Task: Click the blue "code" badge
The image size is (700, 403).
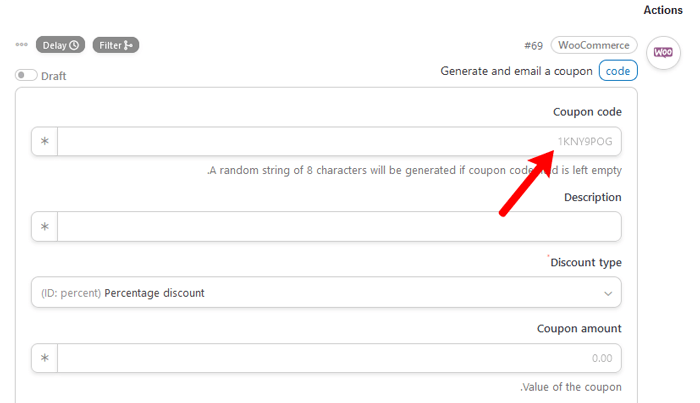Action: click(618, 71)
